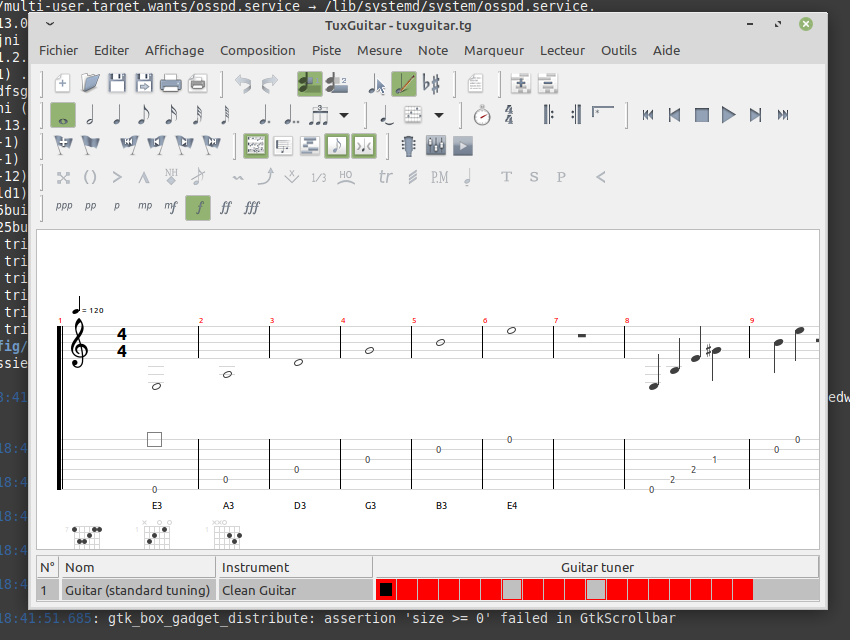The height and width of the screenshot is (640, 850).
Task: Open print preview
Action: tap(198, 83)
